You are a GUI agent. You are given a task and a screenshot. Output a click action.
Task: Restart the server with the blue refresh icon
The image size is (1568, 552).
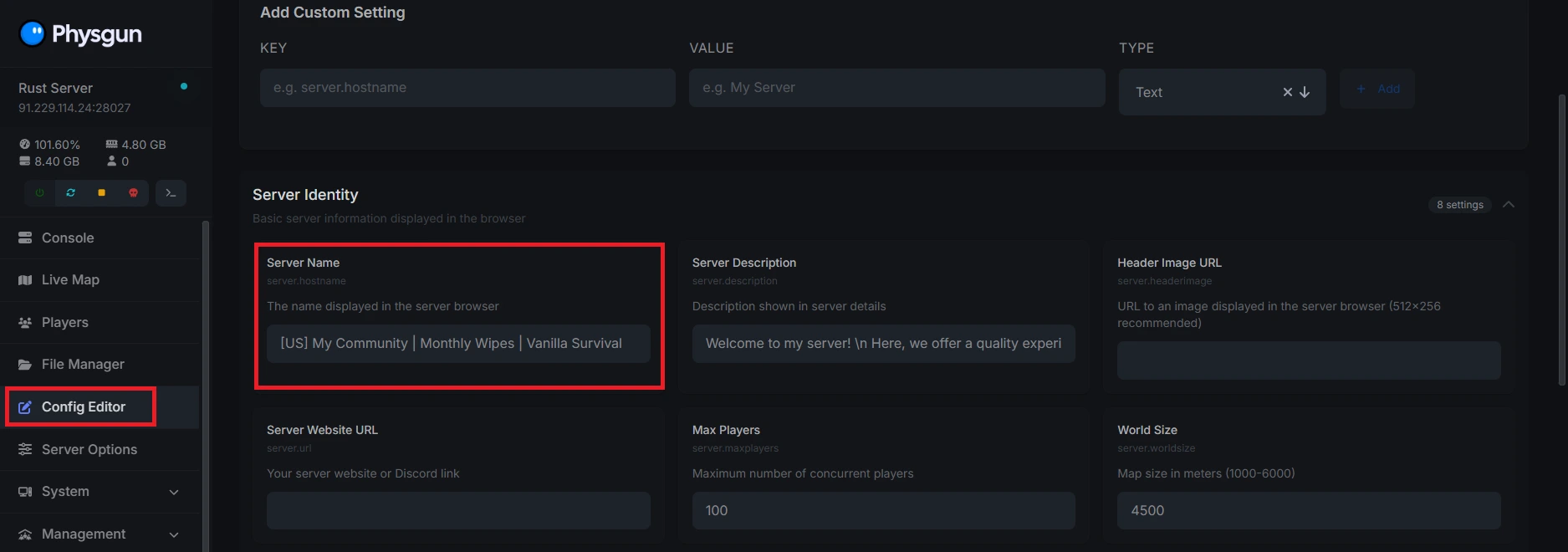[70, 193]
